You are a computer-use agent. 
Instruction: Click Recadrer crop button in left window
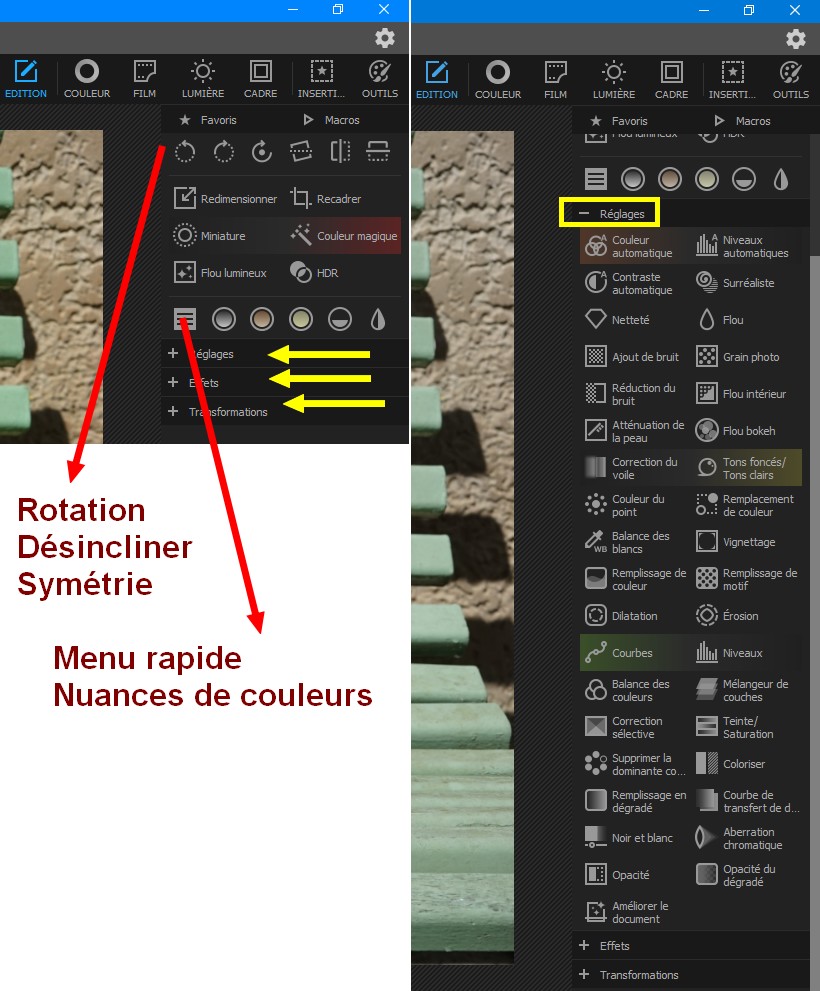coord(326,198)
